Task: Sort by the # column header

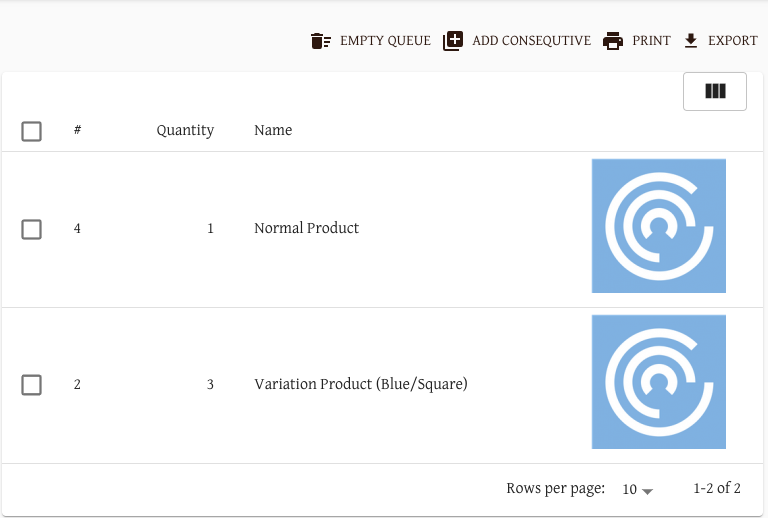Action: tap(77, 130)
